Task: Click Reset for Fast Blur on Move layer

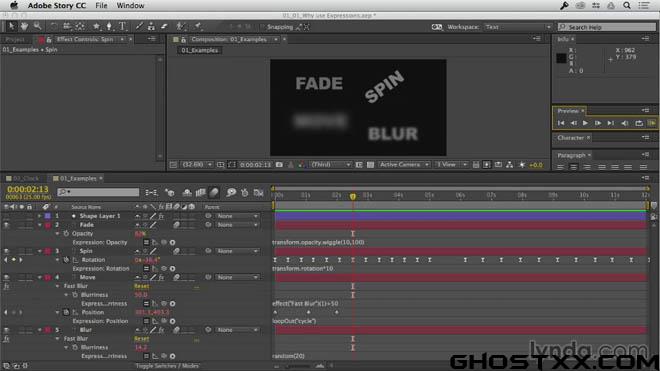Action: point(141,286)
